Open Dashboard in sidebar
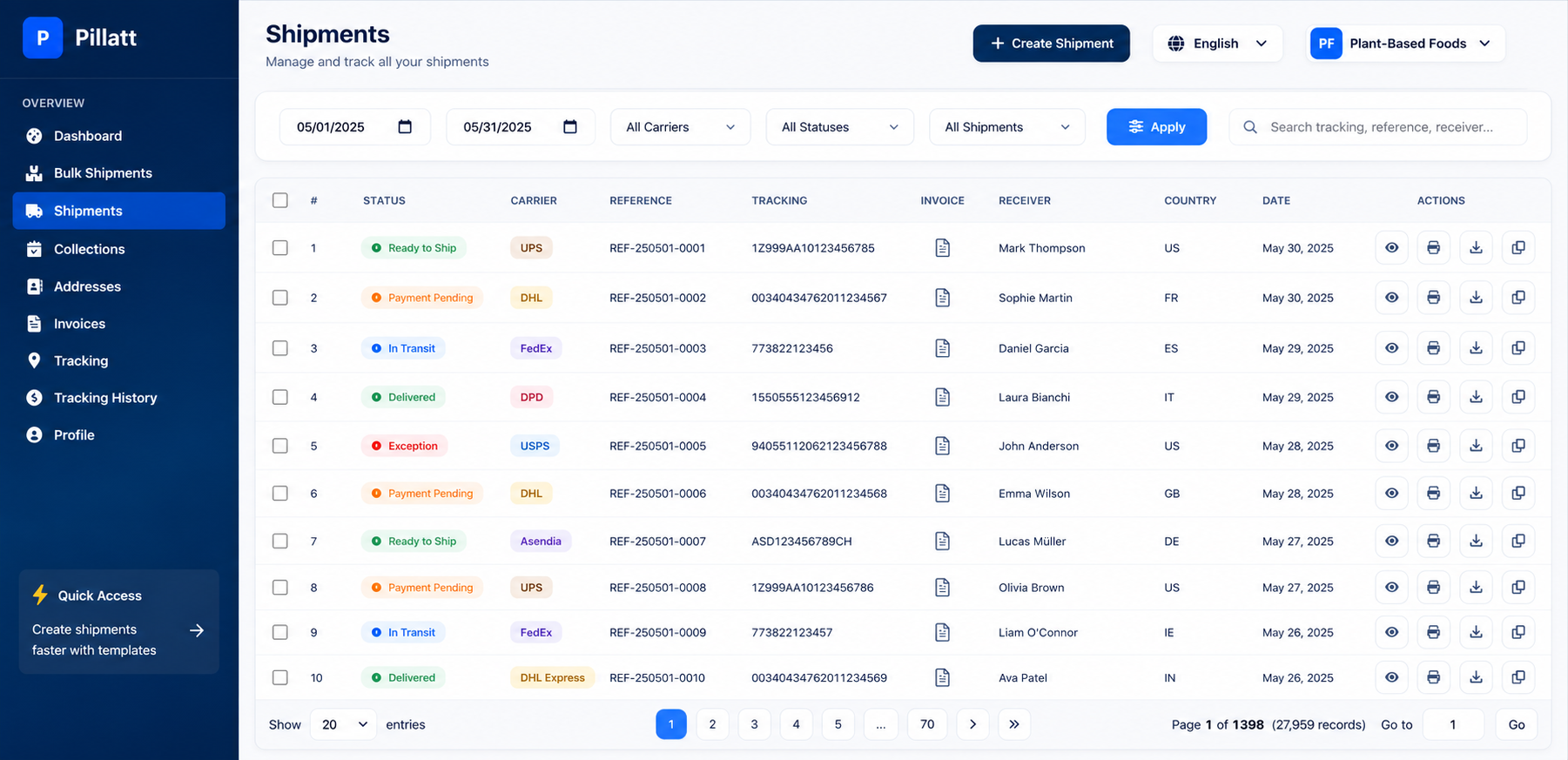 (118, 136)
